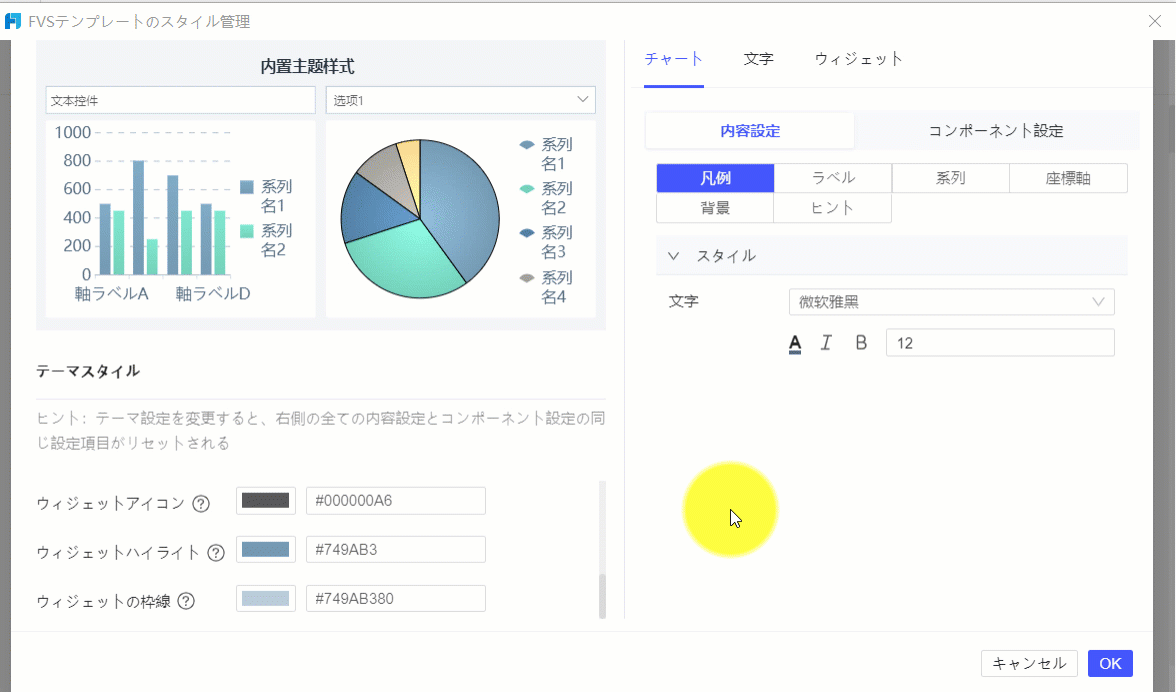Open help for ウィジェットの枠線

pos(186,601)
